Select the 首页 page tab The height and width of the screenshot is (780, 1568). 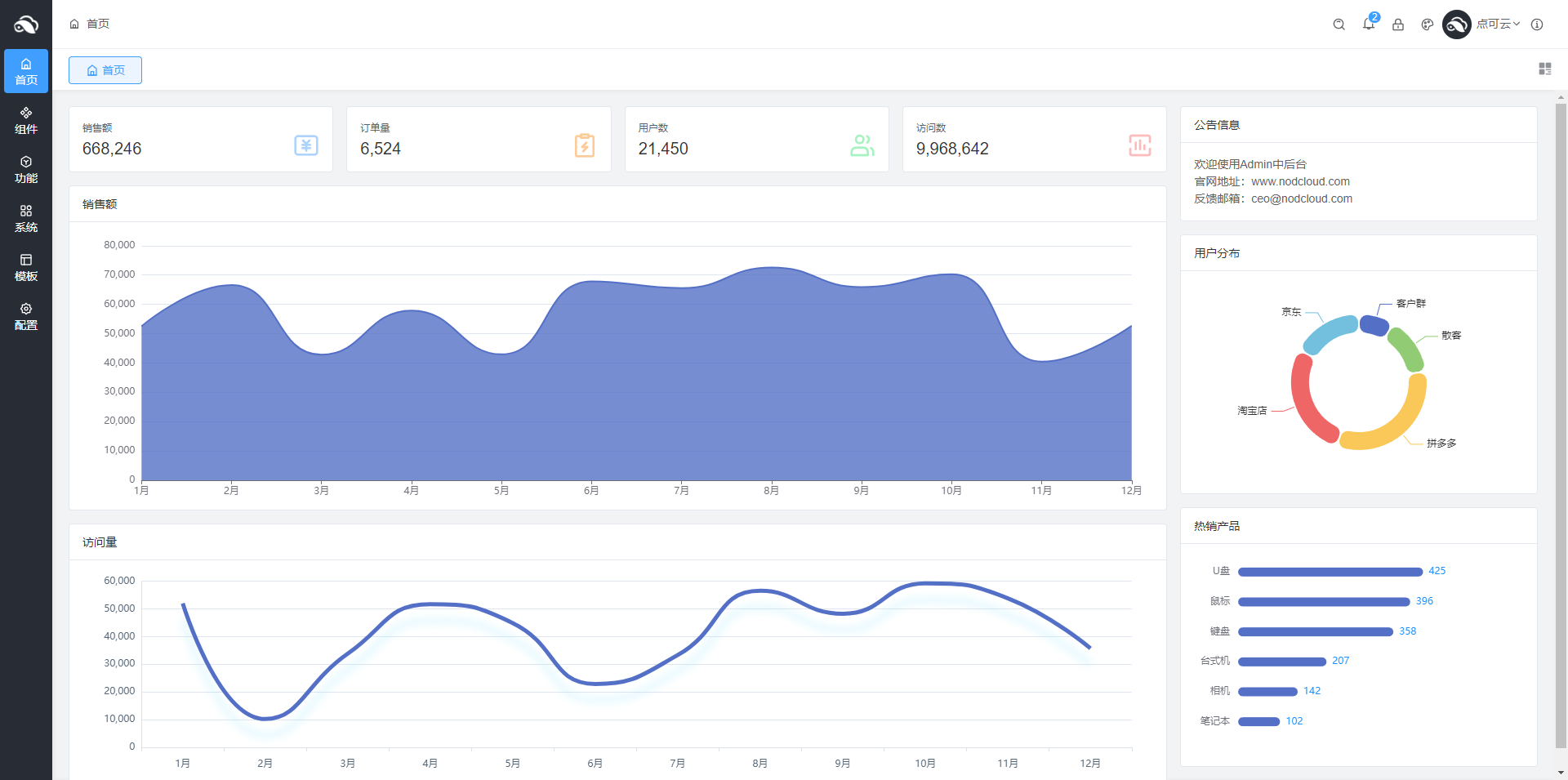point(105,70)
